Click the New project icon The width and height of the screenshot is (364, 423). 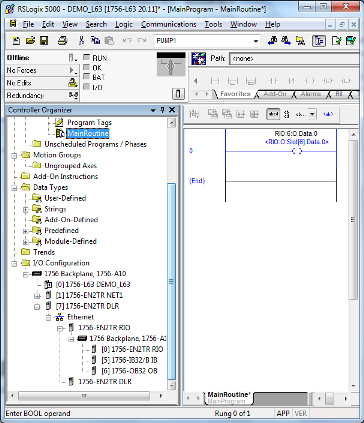[16, 41]
